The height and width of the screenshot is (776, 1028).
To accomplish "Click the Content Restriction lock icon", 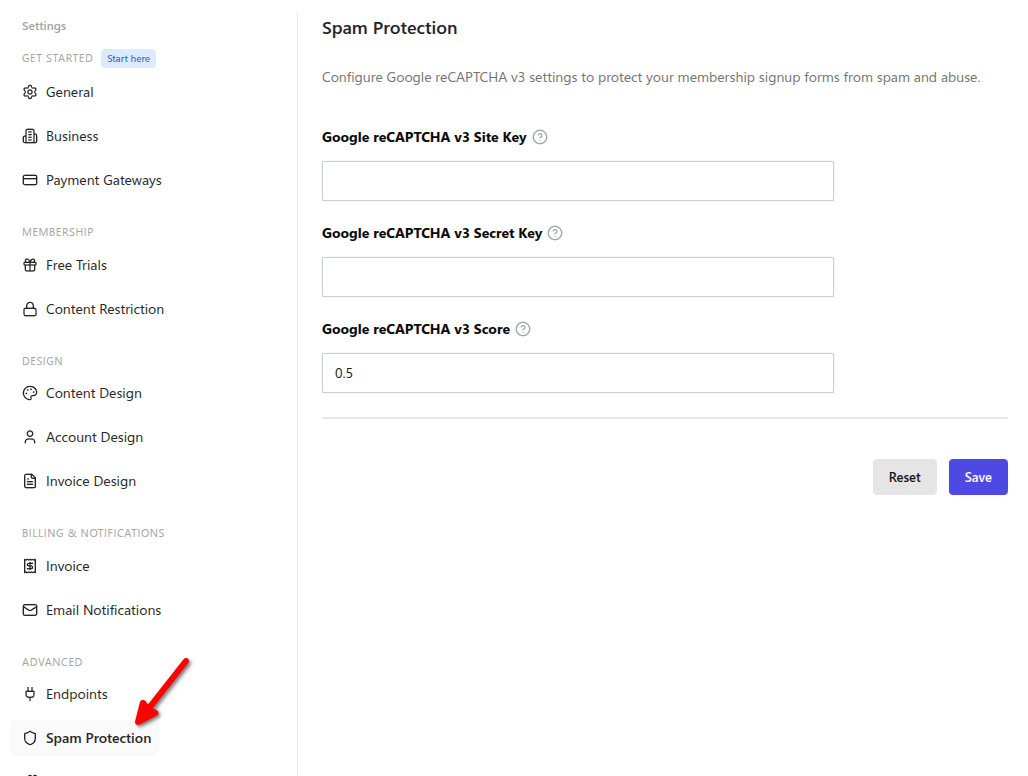I will (30, 309).
